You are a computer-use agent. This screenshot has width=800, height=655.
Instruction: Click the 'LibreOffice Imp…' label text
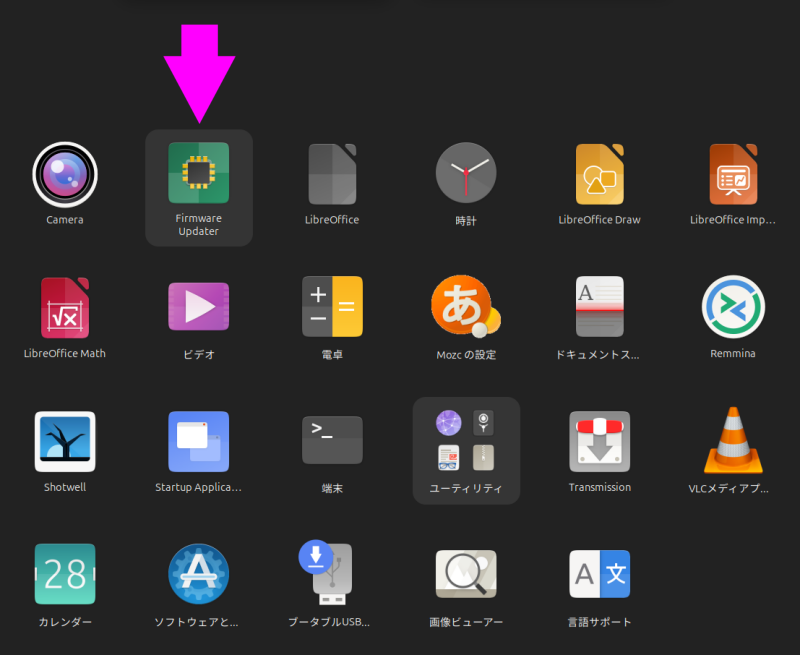[733, 220]
